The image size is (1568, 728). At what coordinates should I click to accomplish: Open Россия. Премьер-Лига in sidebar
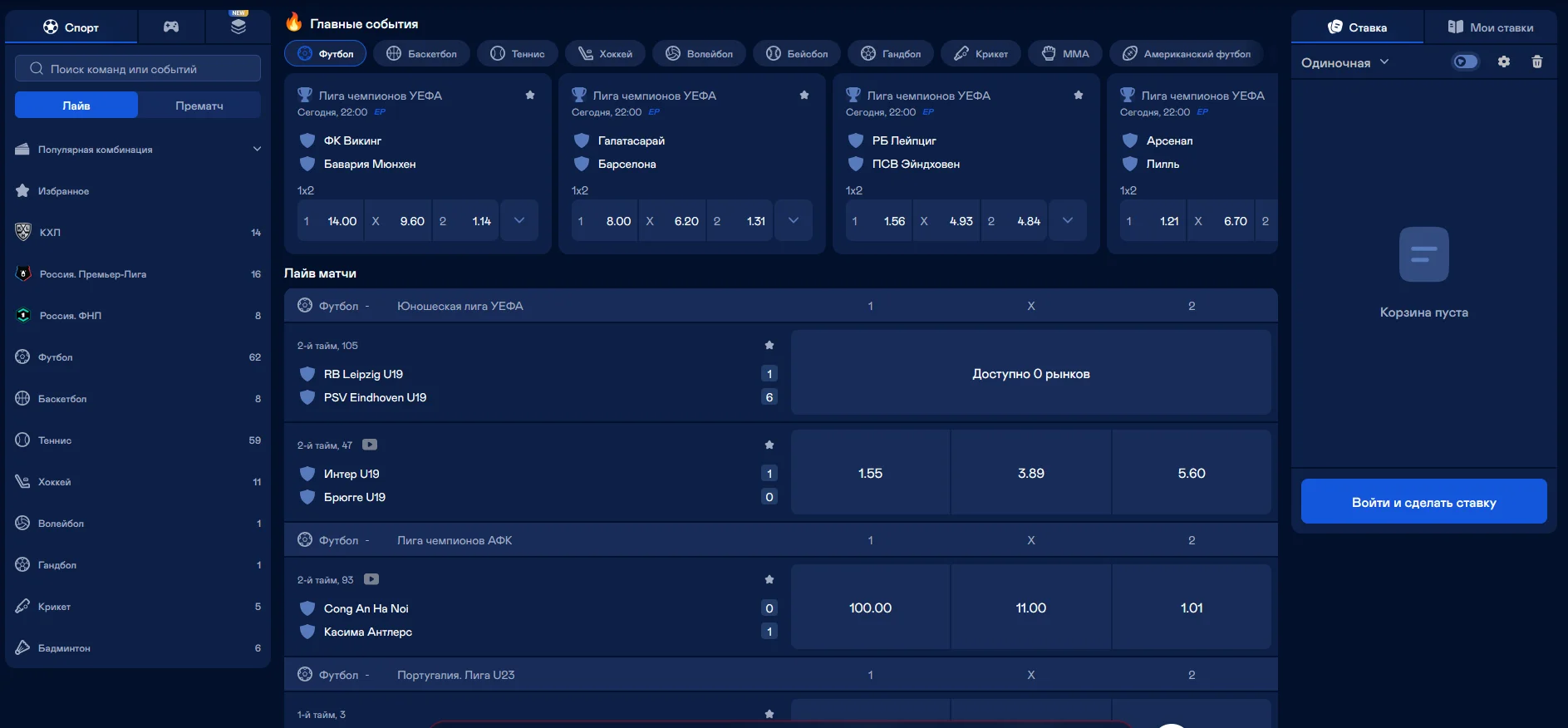coord(138,274)
